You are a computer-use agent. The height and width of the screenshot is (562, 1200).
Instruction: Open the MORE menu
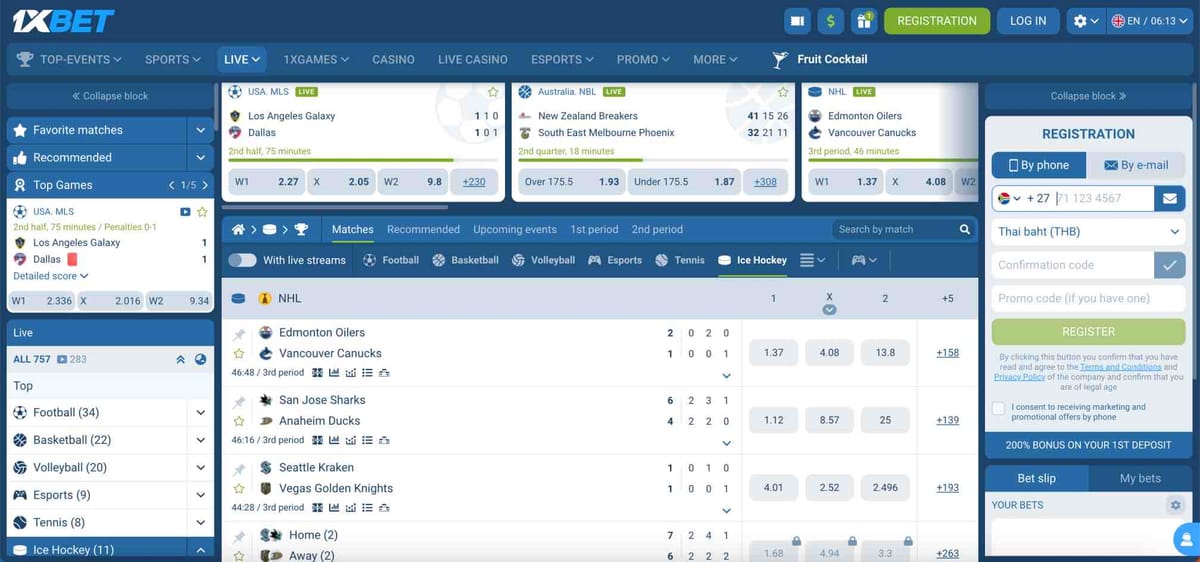(715, 59)
